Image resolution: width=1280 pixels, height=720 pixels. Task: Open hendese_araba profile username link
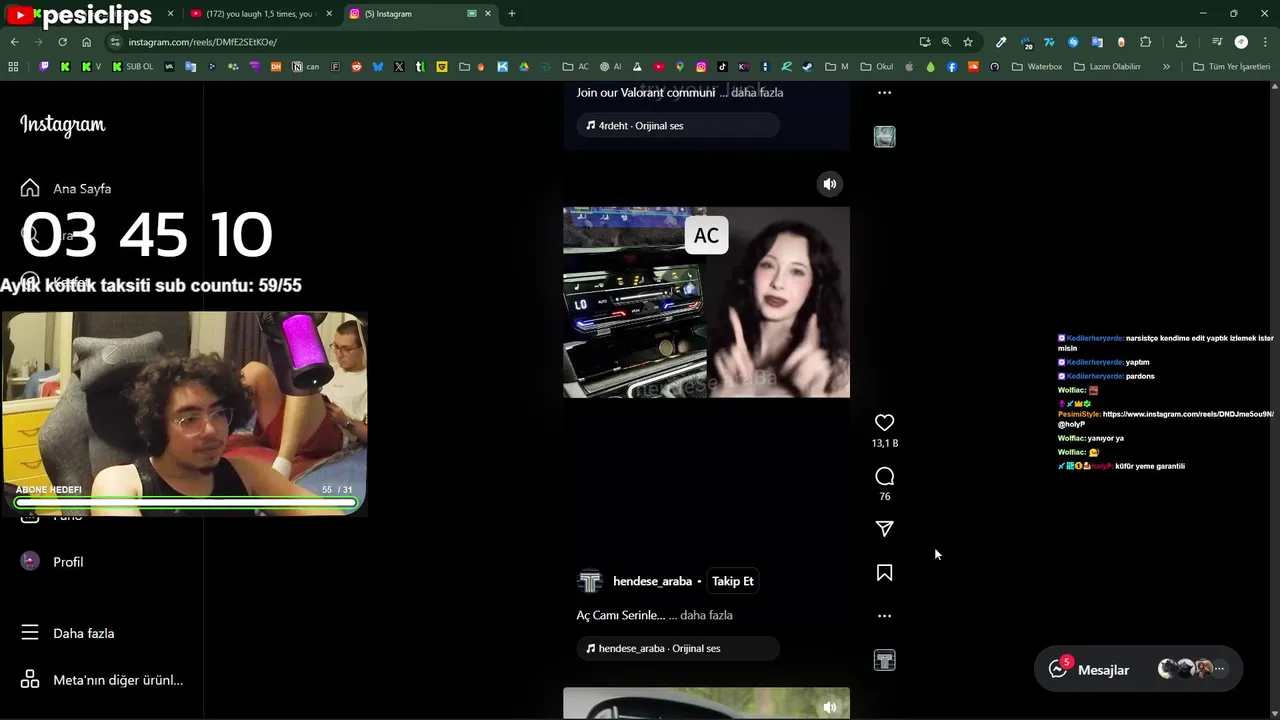pos(652,581)
